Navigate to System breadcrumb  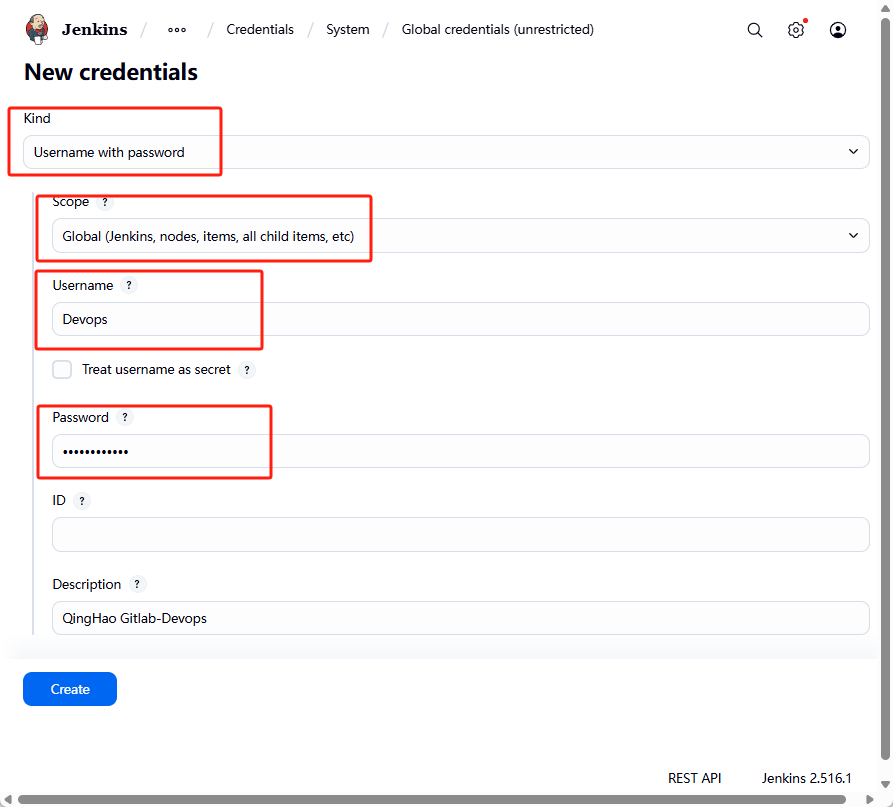pos(347,30)
